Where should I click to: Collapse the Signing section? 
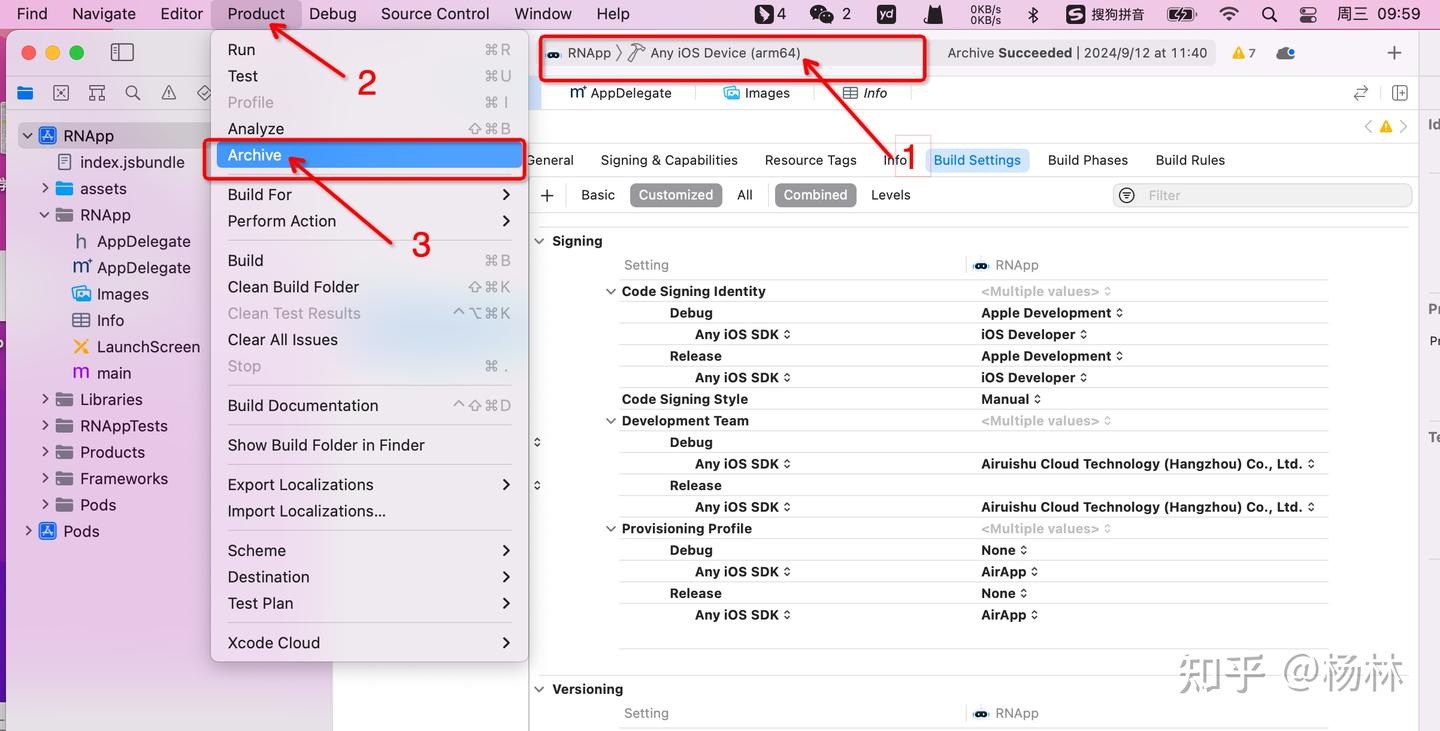540,241
